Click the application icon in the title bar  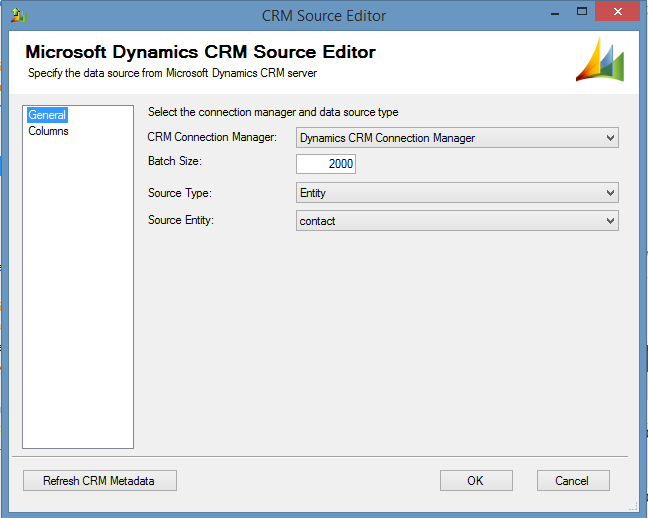coord(19,16)
